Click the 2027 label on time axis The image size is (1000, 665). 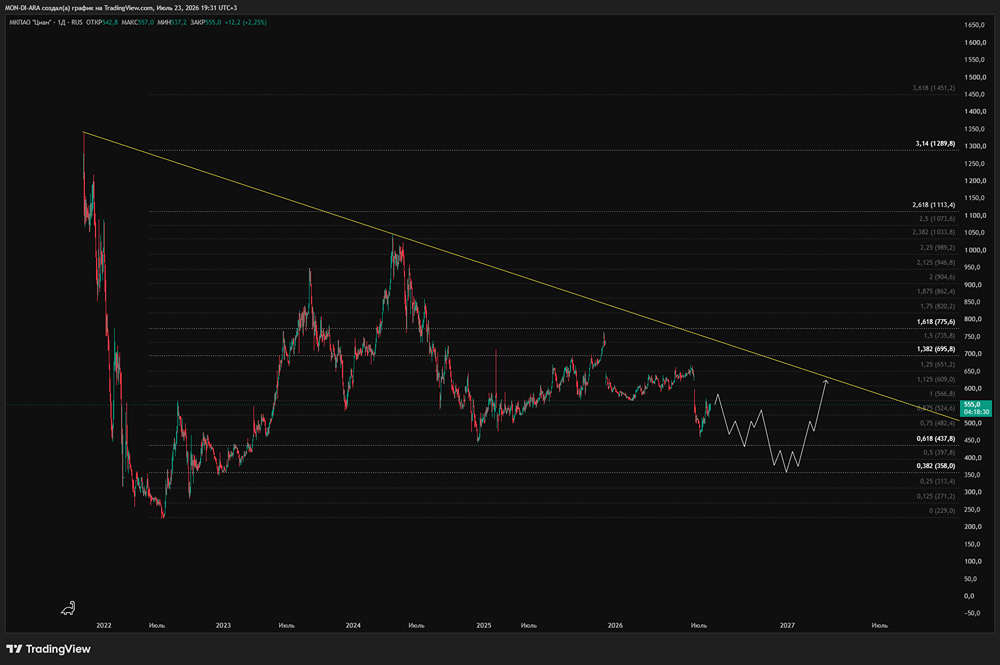point(787,625)
